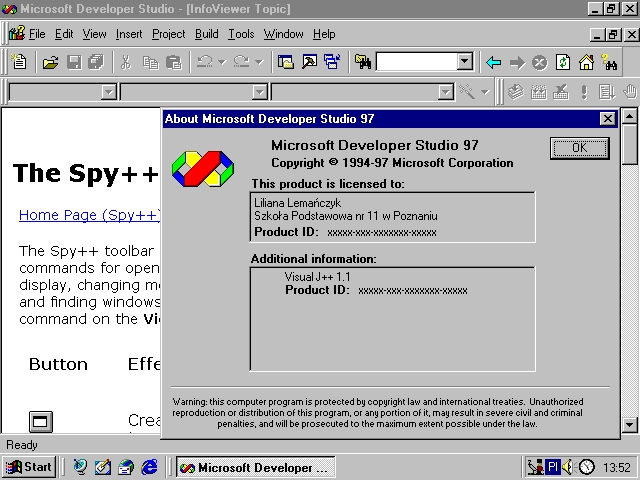Click the InfoViewer scrollbar down arrow
Screen dimensions: 640x480
point(629,424)
